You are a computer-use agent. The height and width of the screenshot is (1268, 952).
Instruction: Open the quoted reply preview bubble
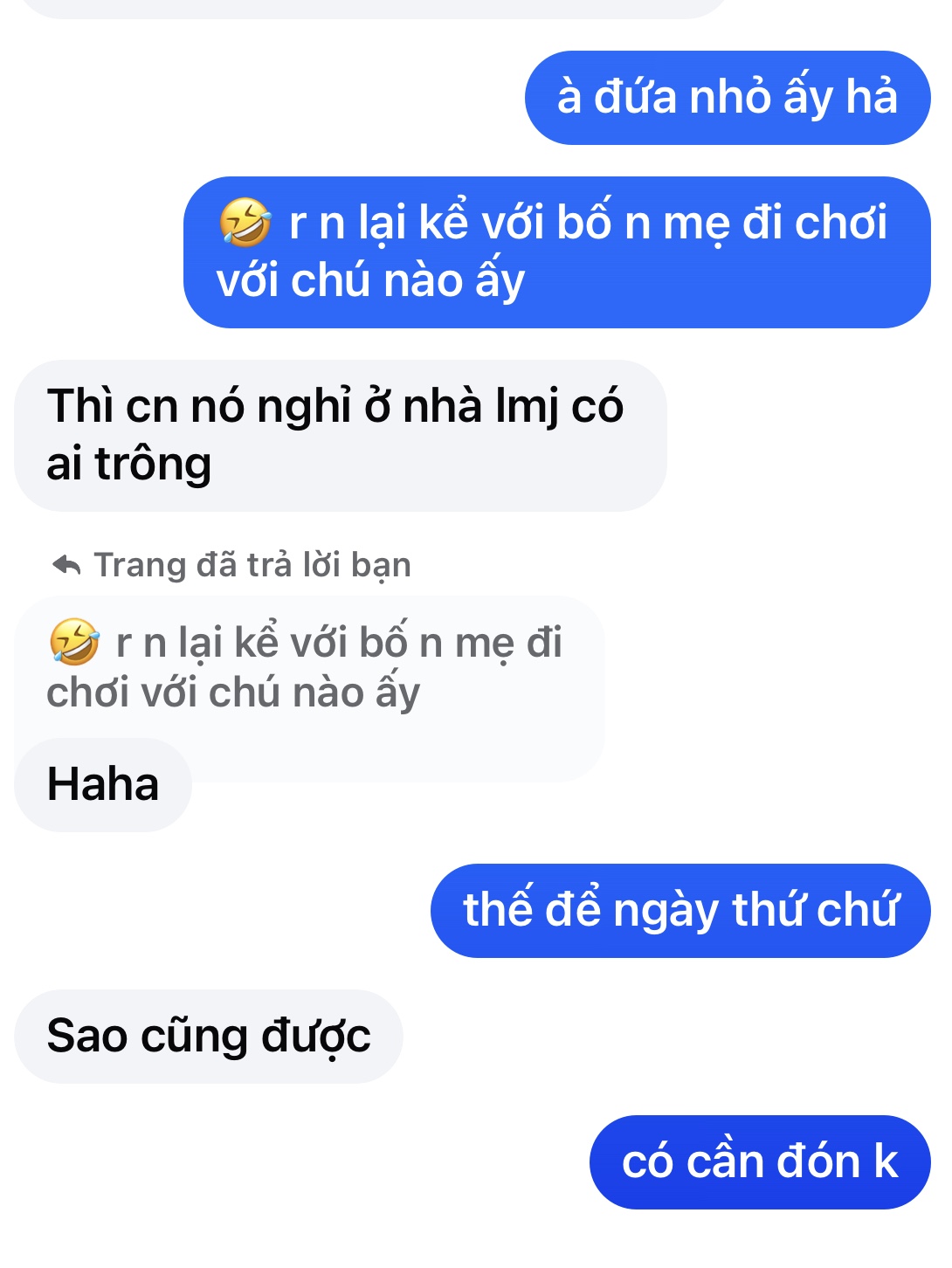(x=309, y=668)
